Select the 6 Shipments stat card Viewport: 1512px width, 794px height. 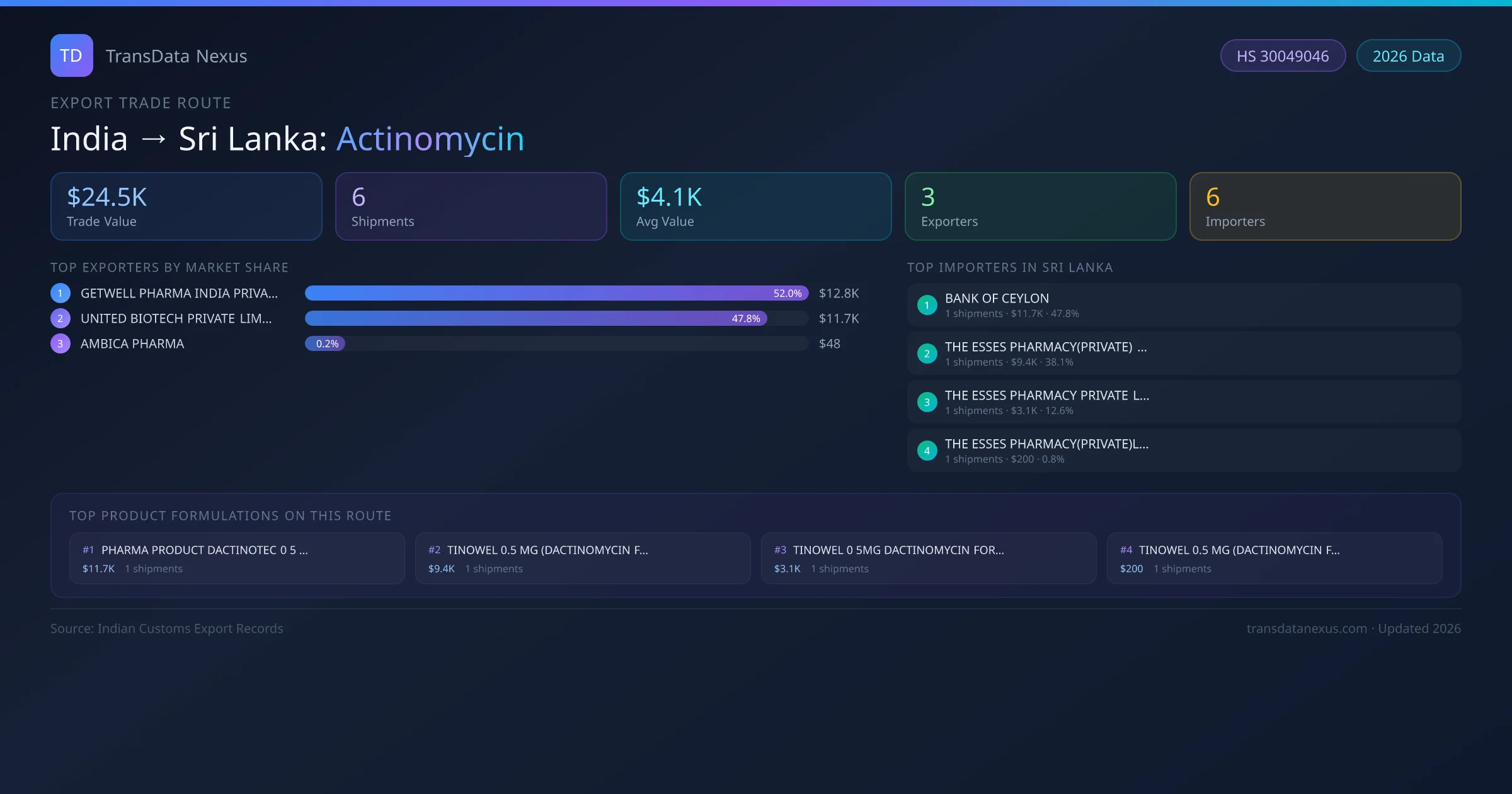pyautogui.click(x=471, y=207)
